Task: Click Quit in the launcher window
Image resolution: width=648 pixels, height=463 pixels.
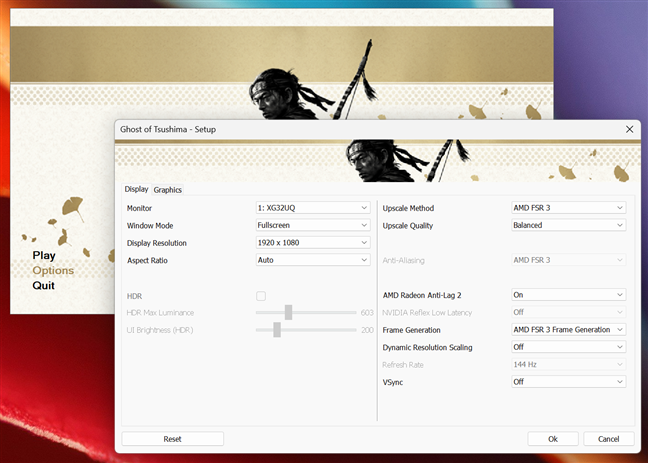Action: point(43,285)
